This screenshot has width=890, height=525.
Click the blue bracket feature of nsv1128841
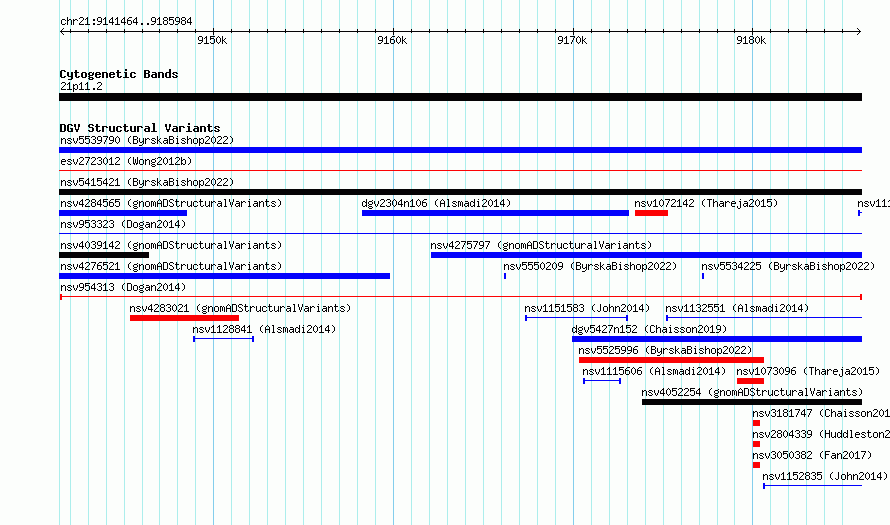[x=224, y=339]
